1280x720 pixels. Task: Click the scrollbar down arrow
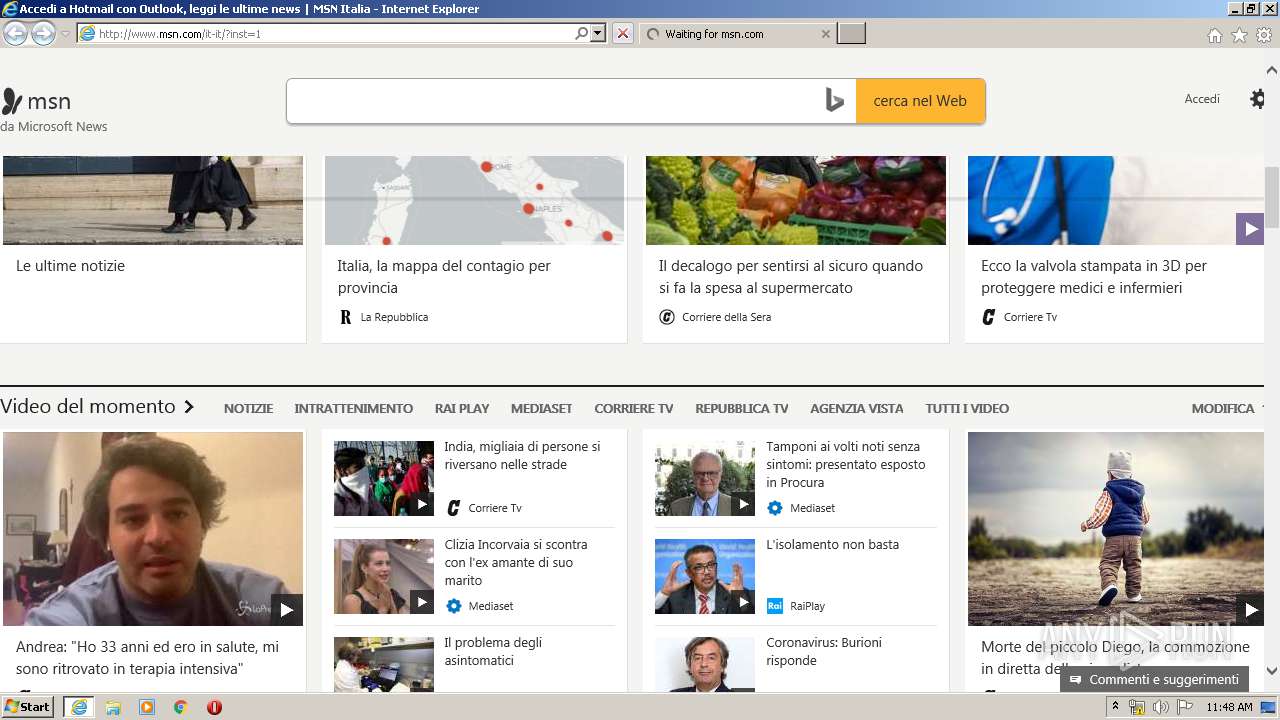click(x=1272, y=671)
